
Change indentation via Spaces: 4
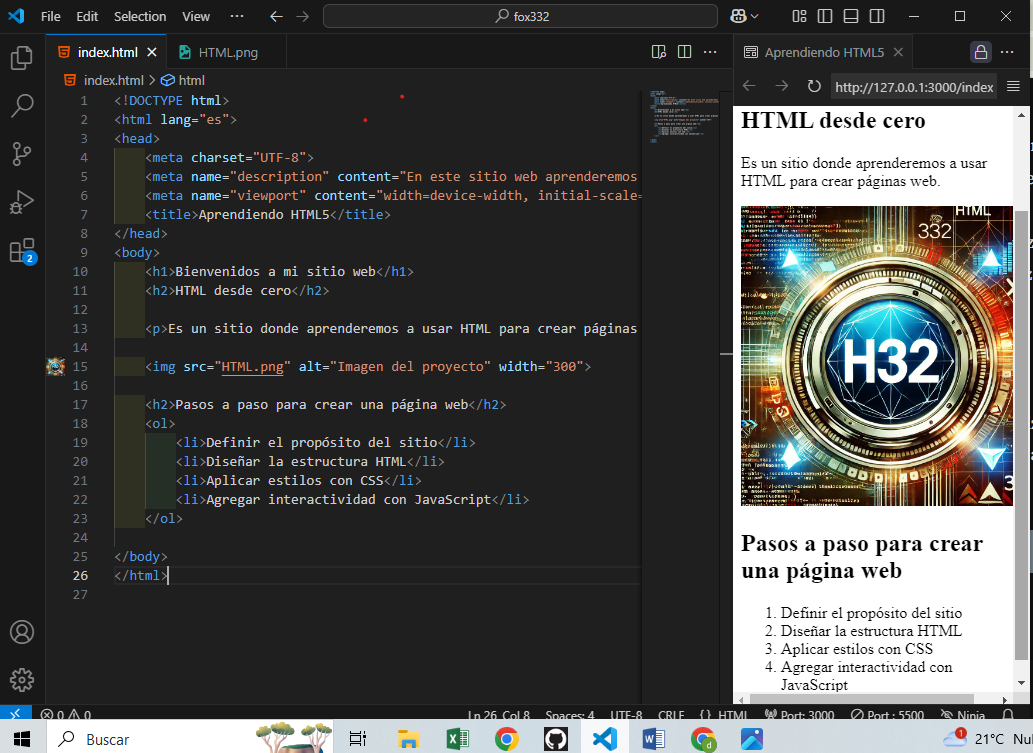pyautogui.click(x=569, y=714)
